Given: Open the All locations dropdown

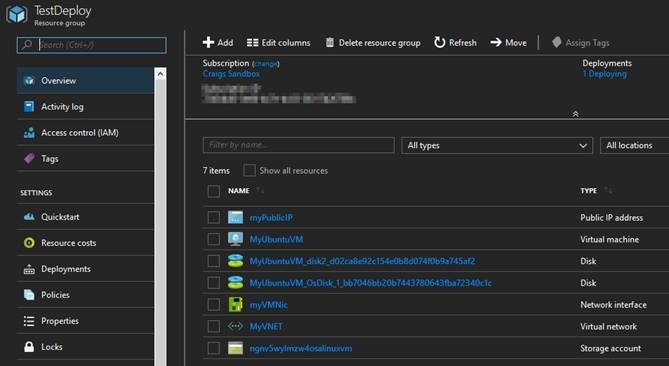Looking at the screenshot, I should point(634,145).
